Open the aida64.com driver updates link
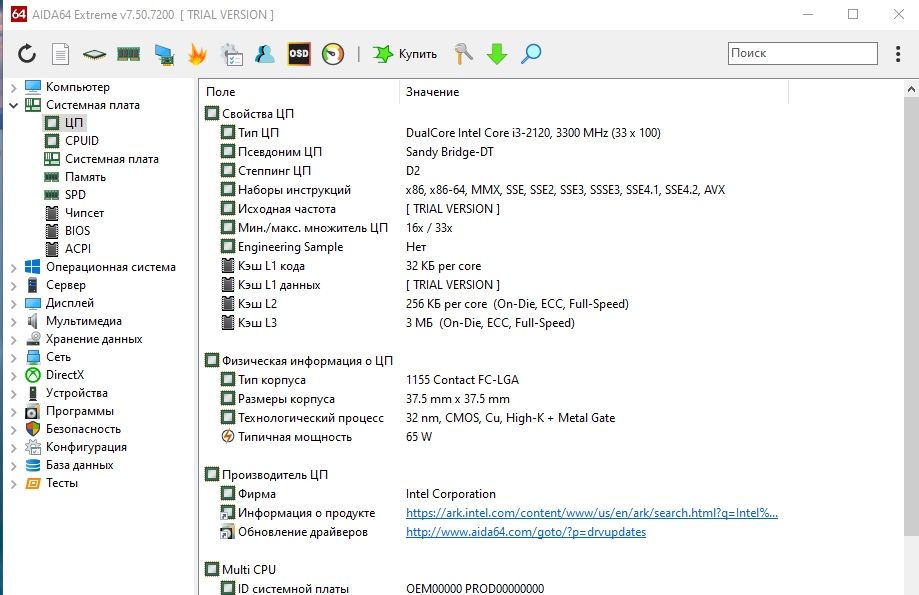Image resolution: width=919 pixels, height=595 pixels. (526, 532)
